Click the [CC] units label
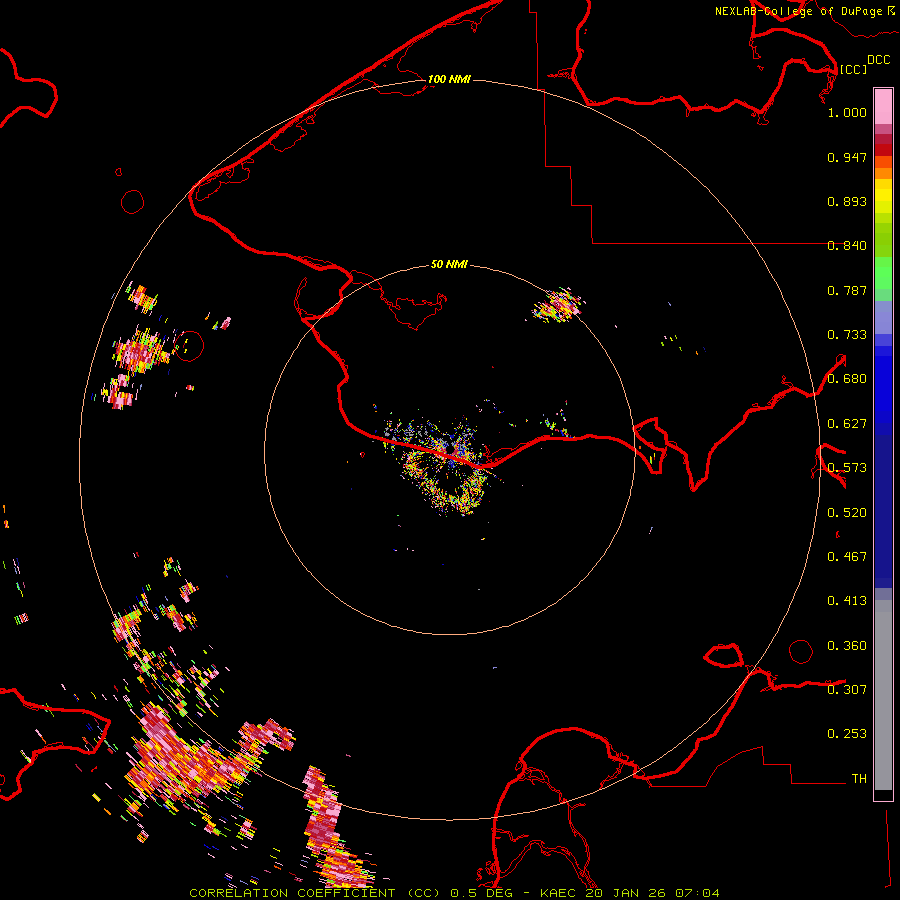This screenshot has width=900, height=900. [x=853, y=69]
